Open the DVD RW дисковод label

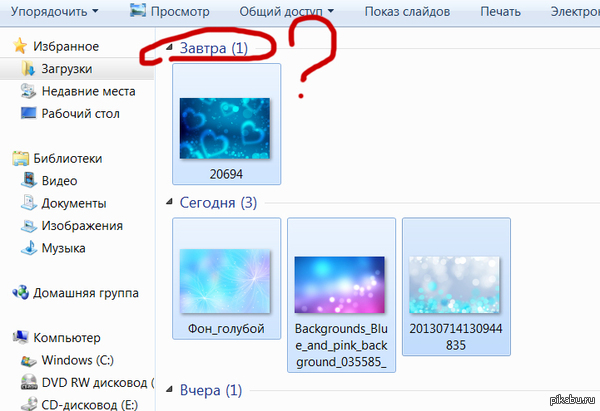point(98,382)
